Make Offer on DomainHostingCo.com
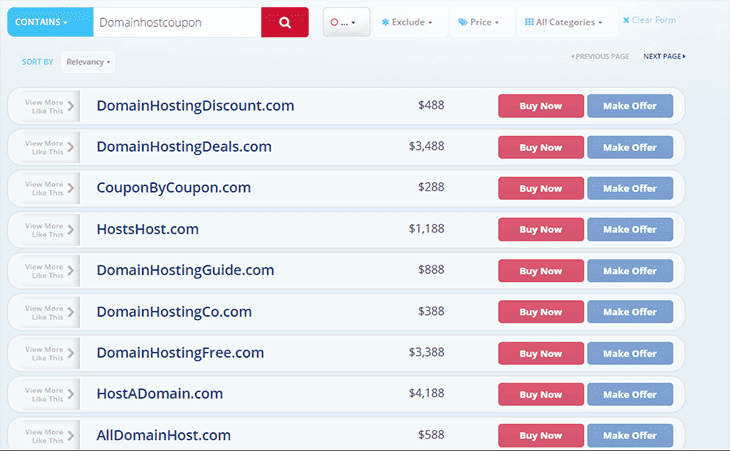730x451 pixels. click(x=630, y=312)
